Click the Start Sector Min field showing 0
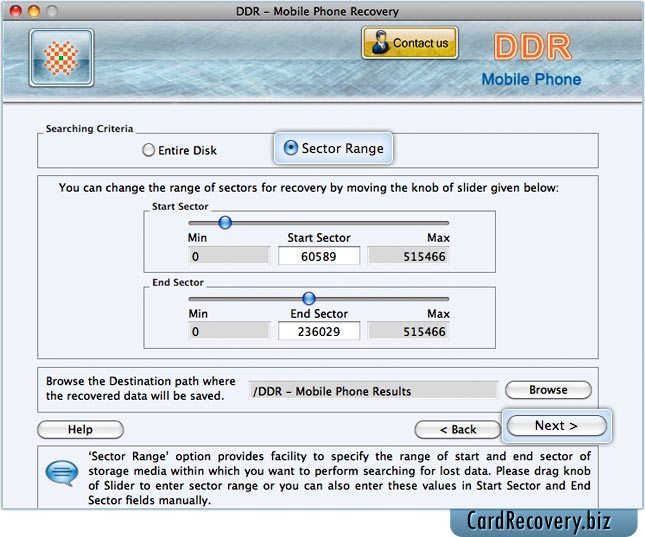Screen dimensions: 645x537 (x=229, y=256)
